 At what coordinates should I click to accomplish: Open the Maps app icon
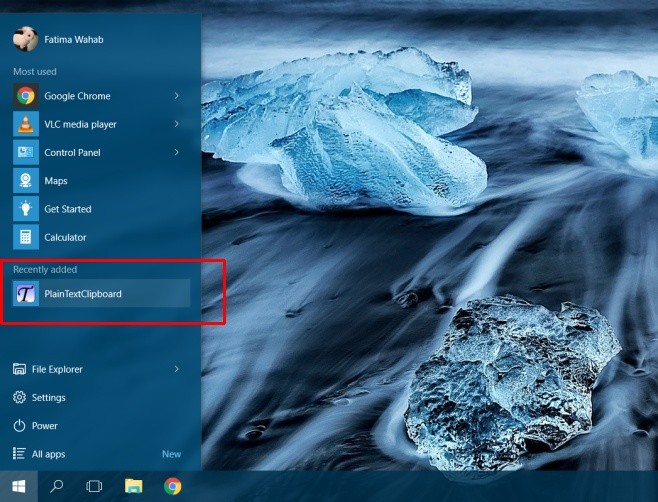(25, 181)
